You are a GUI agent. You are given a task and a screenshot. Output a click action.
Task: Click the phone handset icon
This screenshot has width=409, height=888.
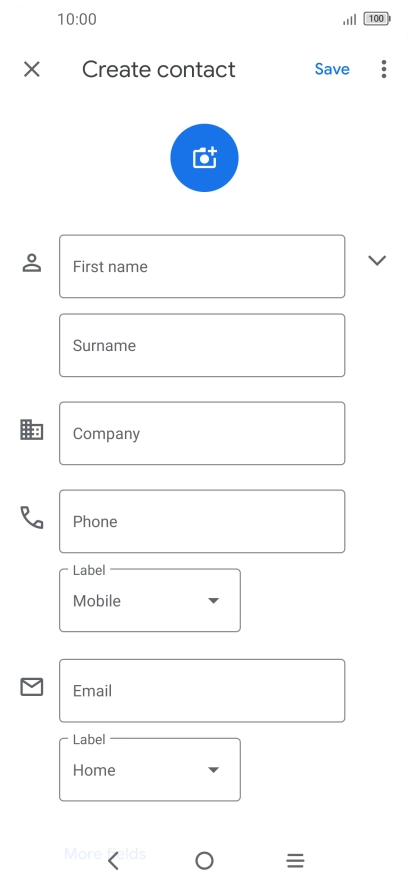[32, 518]
